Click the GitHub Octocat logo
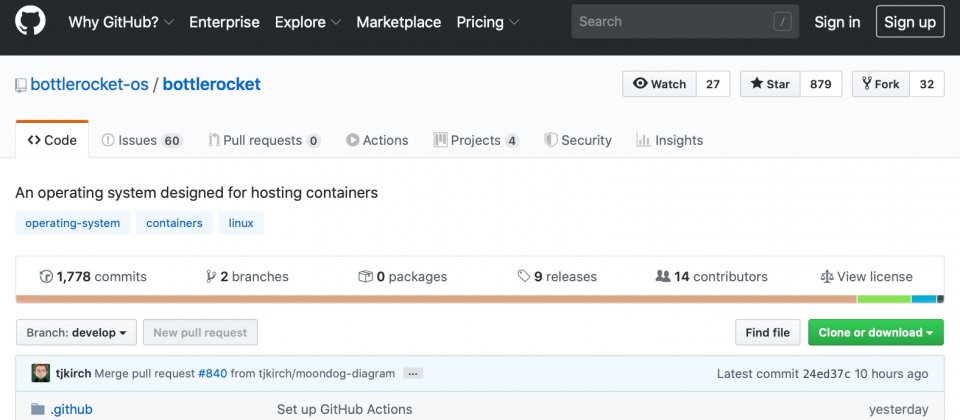 pyautogui.click(x=30, y=21)
